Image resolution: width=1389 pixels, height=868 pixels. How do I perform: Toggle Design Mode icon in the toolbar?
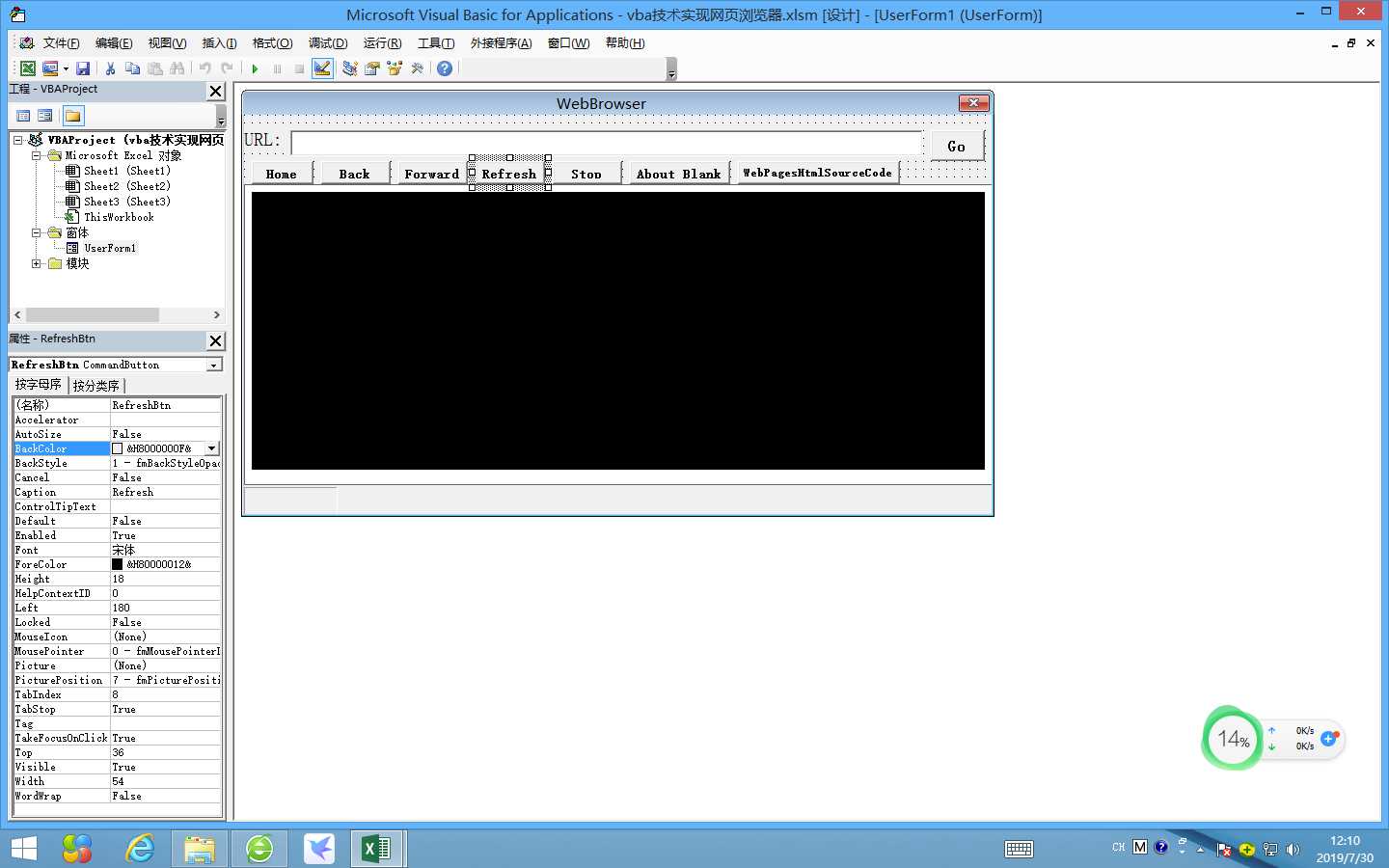coord(322,68)
